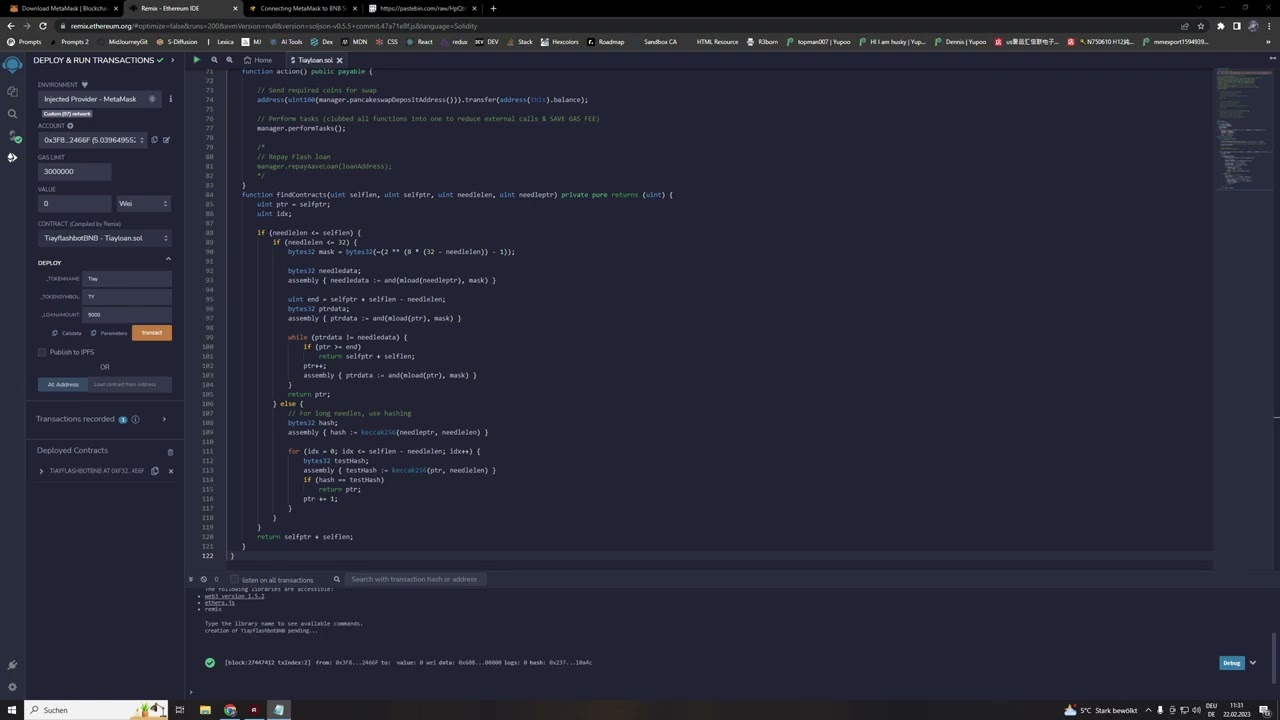Expand the transaction log details chevron
1280x720 pixels.
tap(1252, 662)
